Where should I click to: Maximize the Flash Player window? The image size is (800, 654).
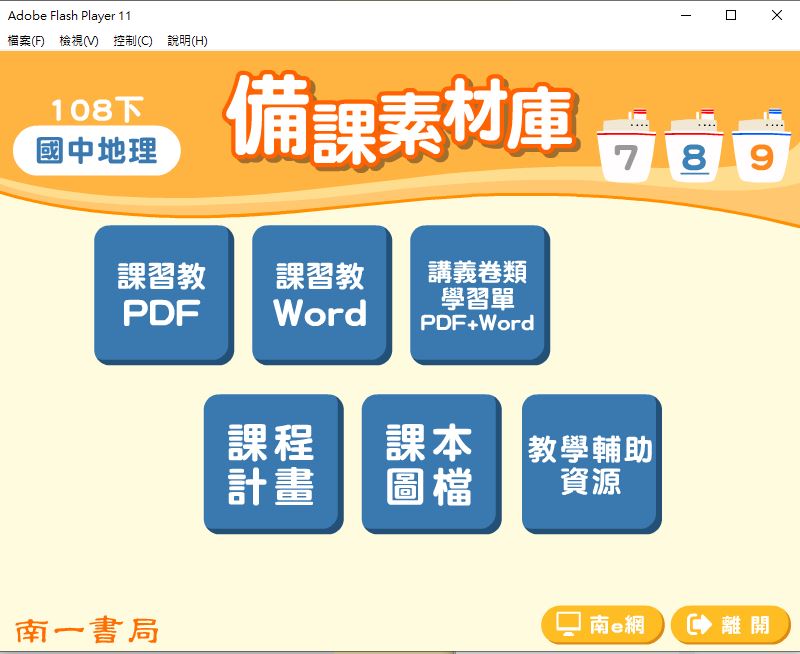click(731, 15)
